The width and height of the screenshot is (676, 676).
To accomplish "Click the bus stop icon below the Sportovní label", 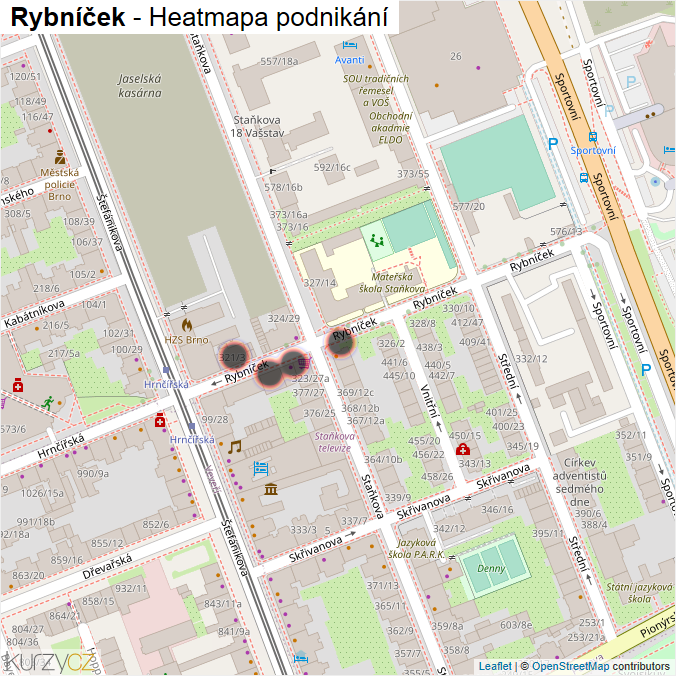I will pyautogui.click(x=584, y=178).
